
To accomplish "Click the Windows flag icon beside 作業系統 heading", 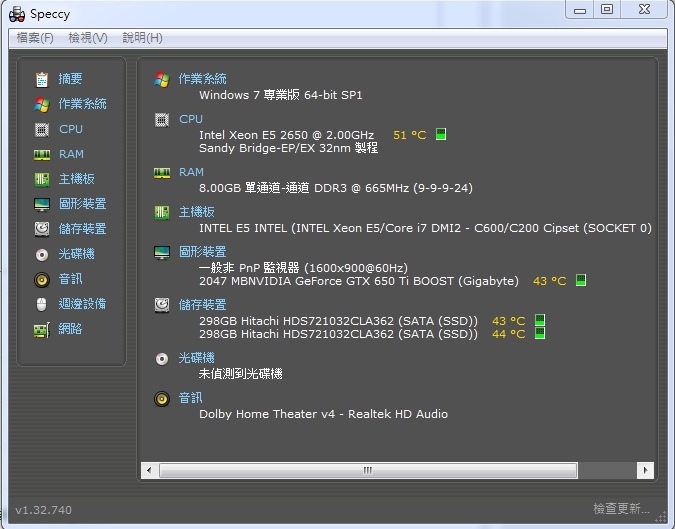I will tap(162, 80).
